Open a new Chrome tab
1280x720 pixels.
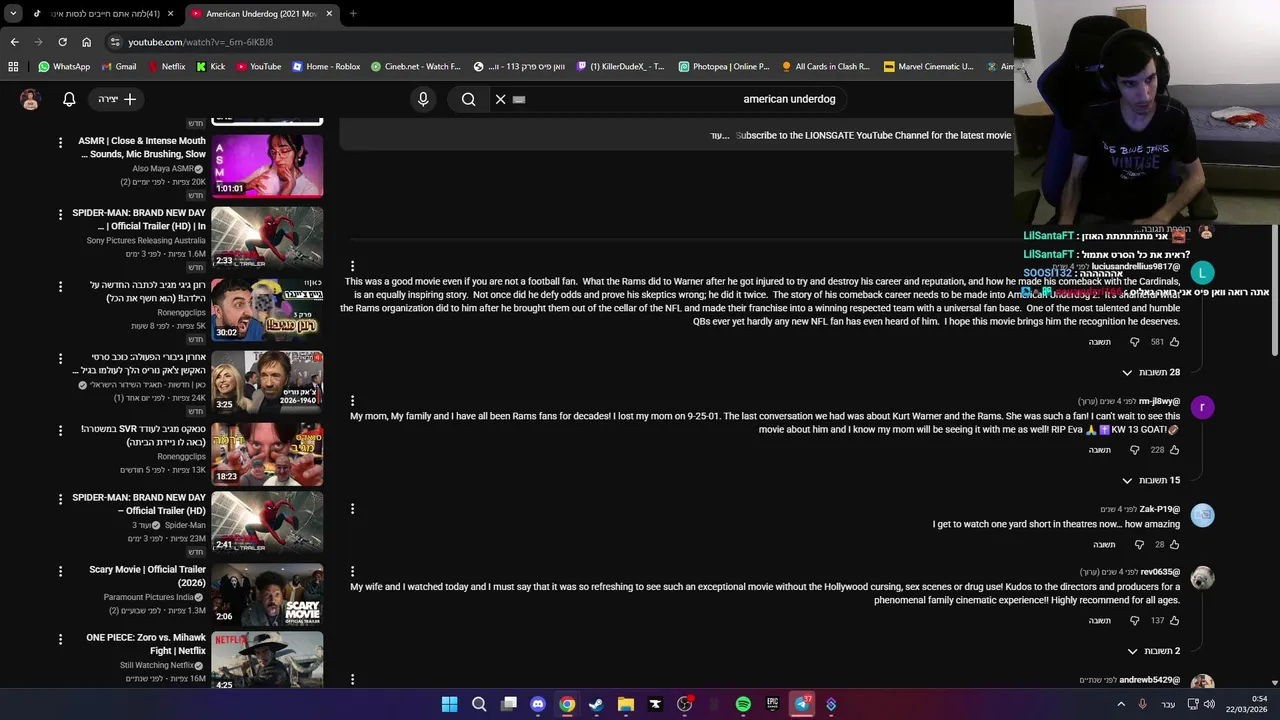point(353,14)
